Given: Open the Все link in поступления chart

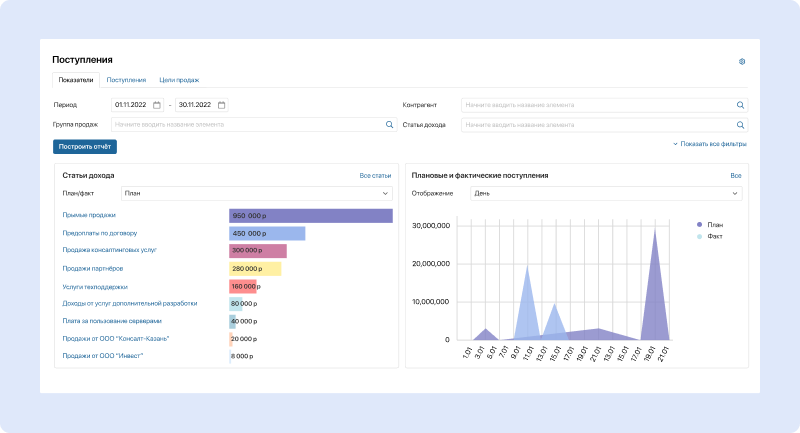Looking at the screenshot, I should click(x=736, y=175).
